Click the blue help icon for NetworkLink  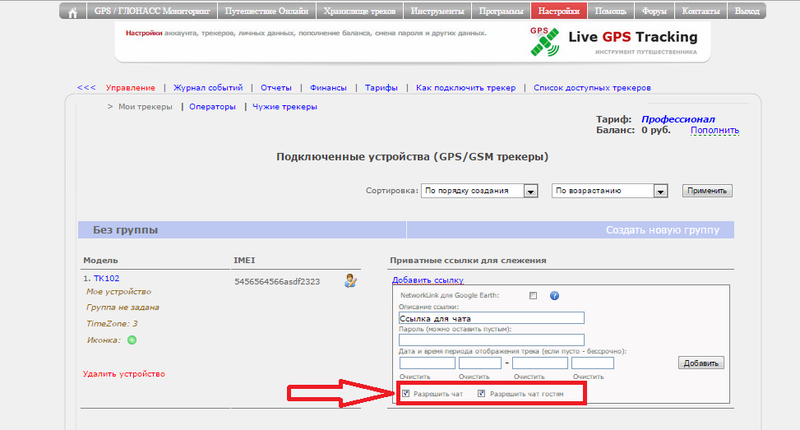coord(554,296)
